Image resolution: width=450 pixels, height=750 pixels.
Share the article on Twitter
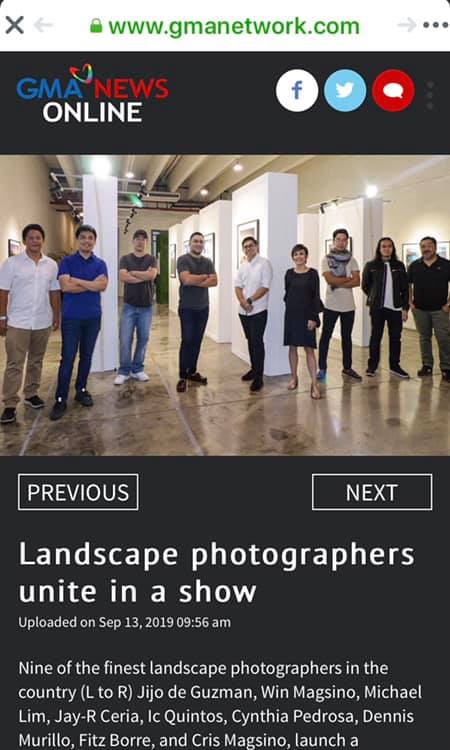tap(345, 90)
